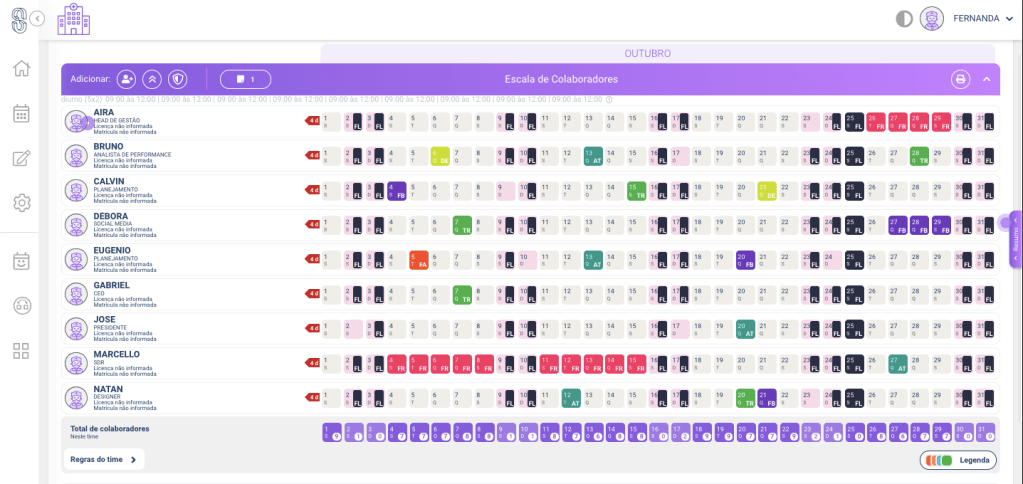Open the calendar icon in left sidebar
The height and width of the screenshot is (484, 1023).
point(21,114)
